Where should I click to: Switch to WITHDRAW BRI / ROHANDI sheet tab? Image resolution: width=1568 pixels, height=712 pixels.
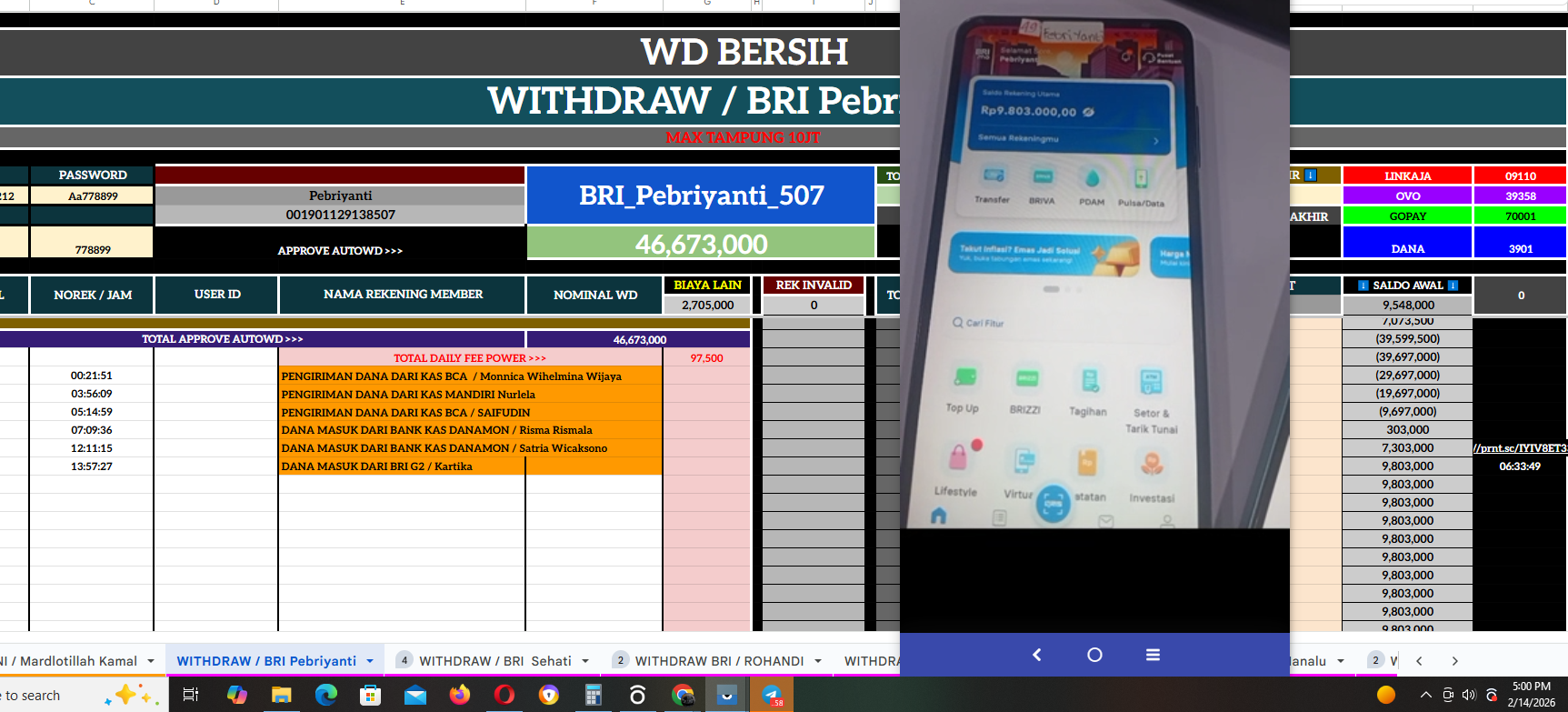pos(719,661)
